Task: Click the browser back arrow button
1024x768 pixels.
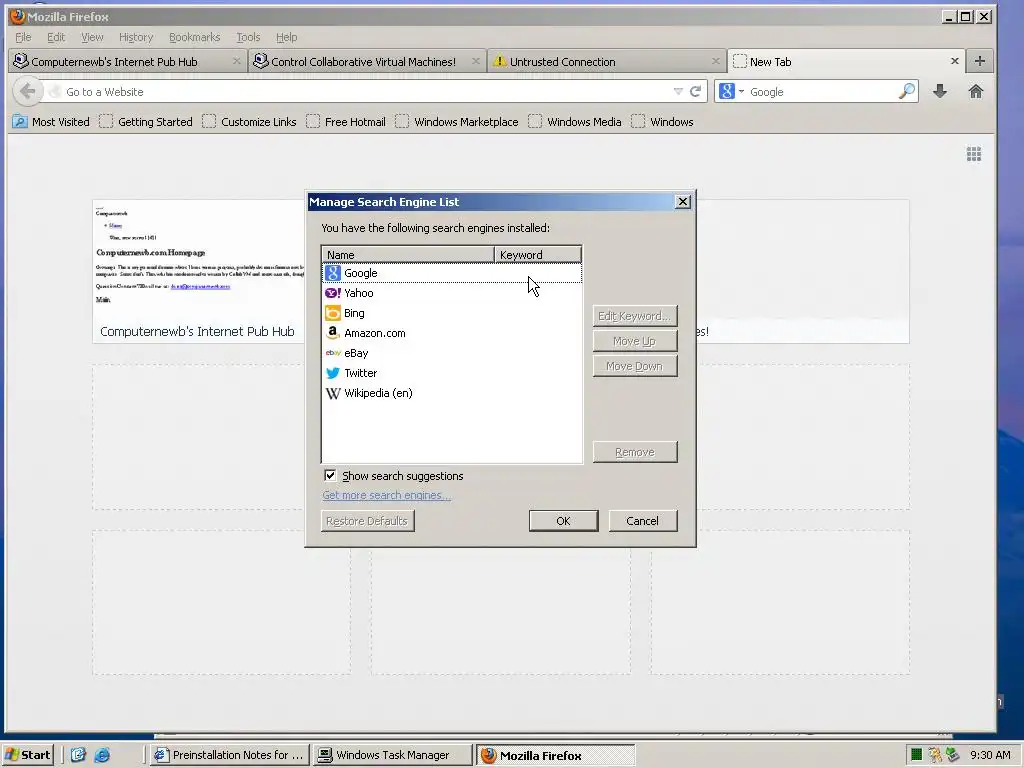Action: tap(27, 91)
